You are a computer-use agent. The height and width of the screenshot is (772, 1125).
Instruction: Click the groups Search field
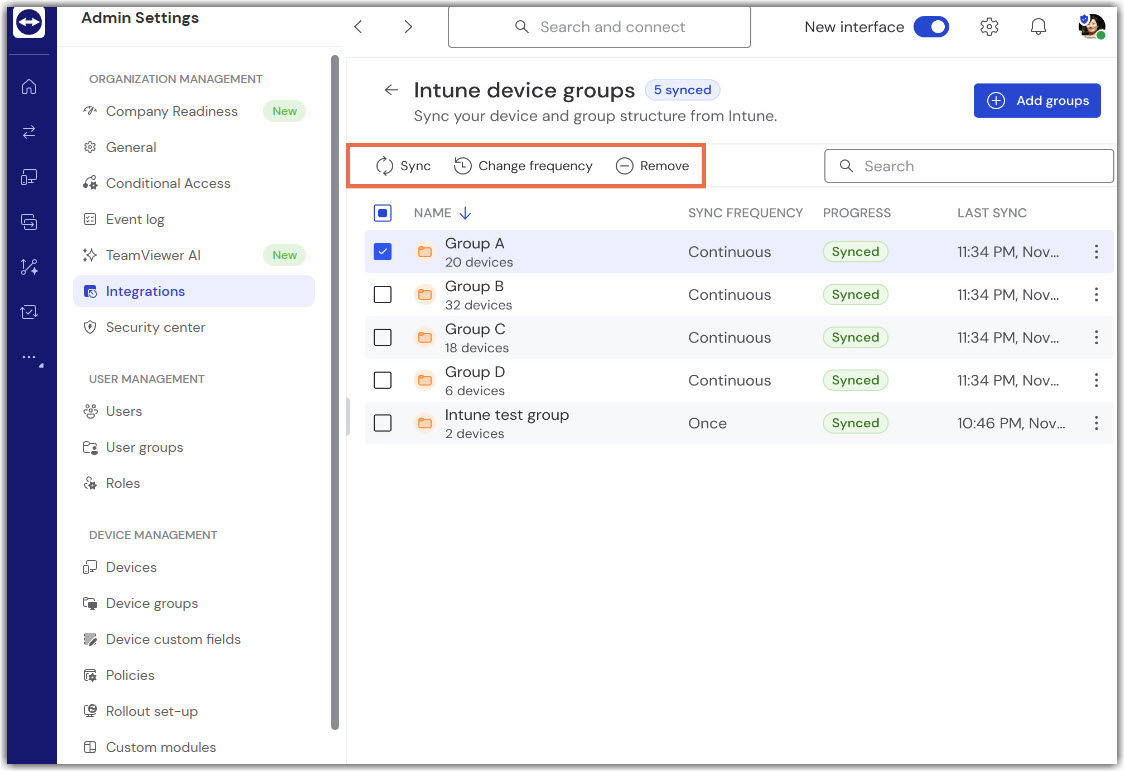(969, 166)
